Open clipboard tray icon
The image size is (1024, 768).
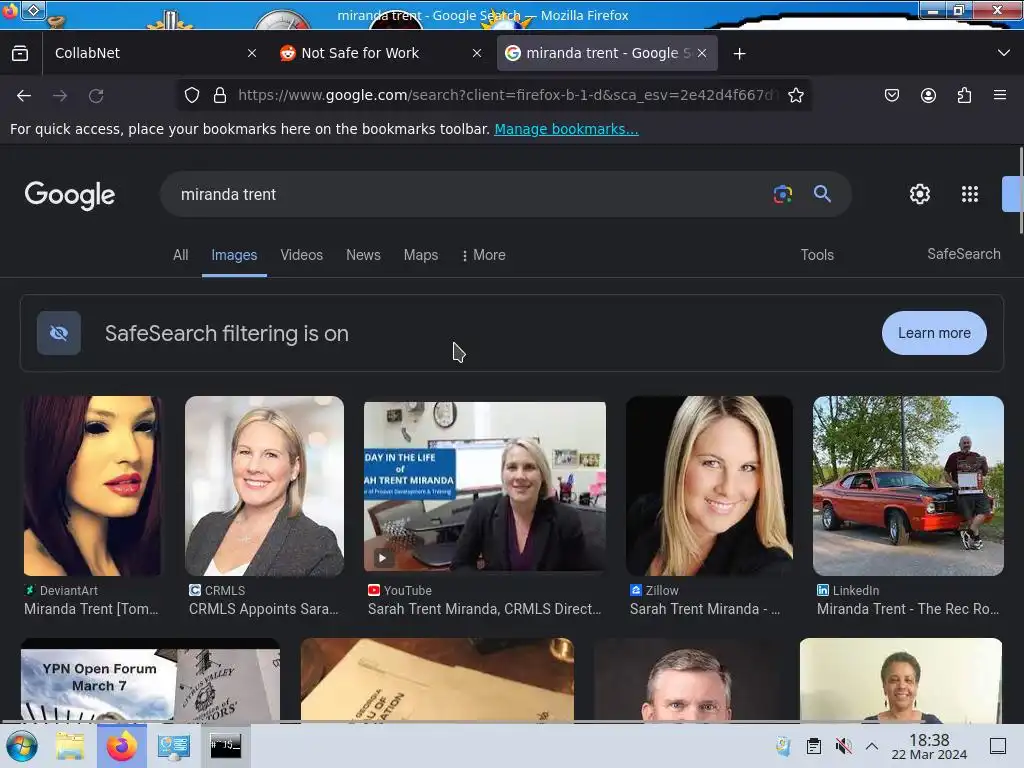coord(814,746)
